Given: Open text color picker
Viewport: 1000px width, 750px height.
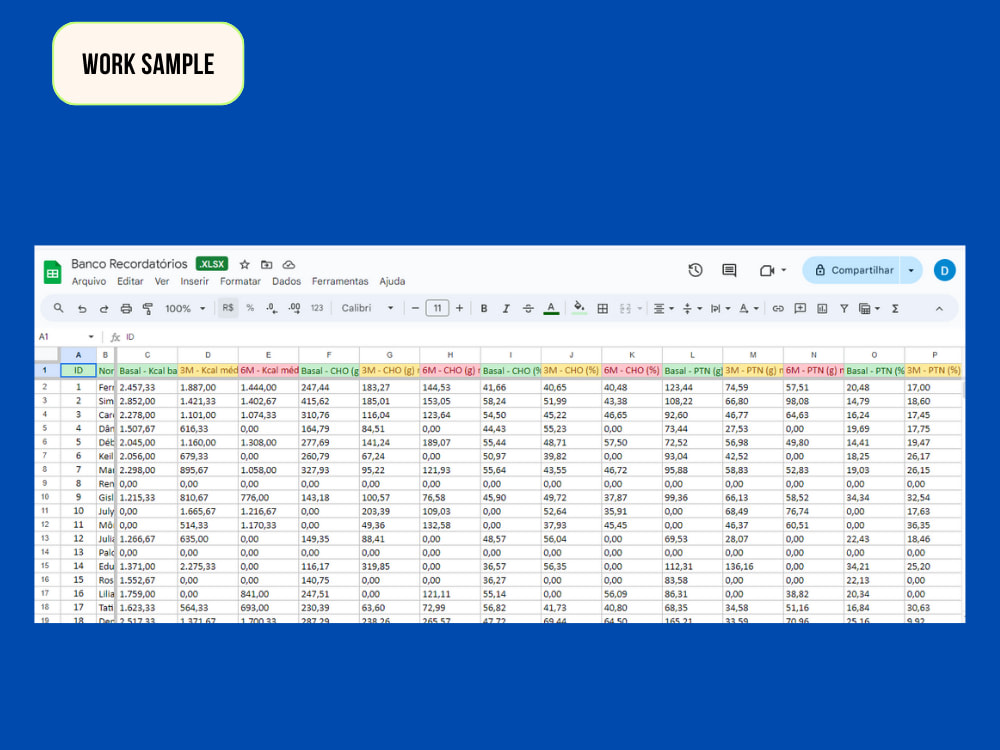Looking at the screenshot, I should tap(551, 309).
